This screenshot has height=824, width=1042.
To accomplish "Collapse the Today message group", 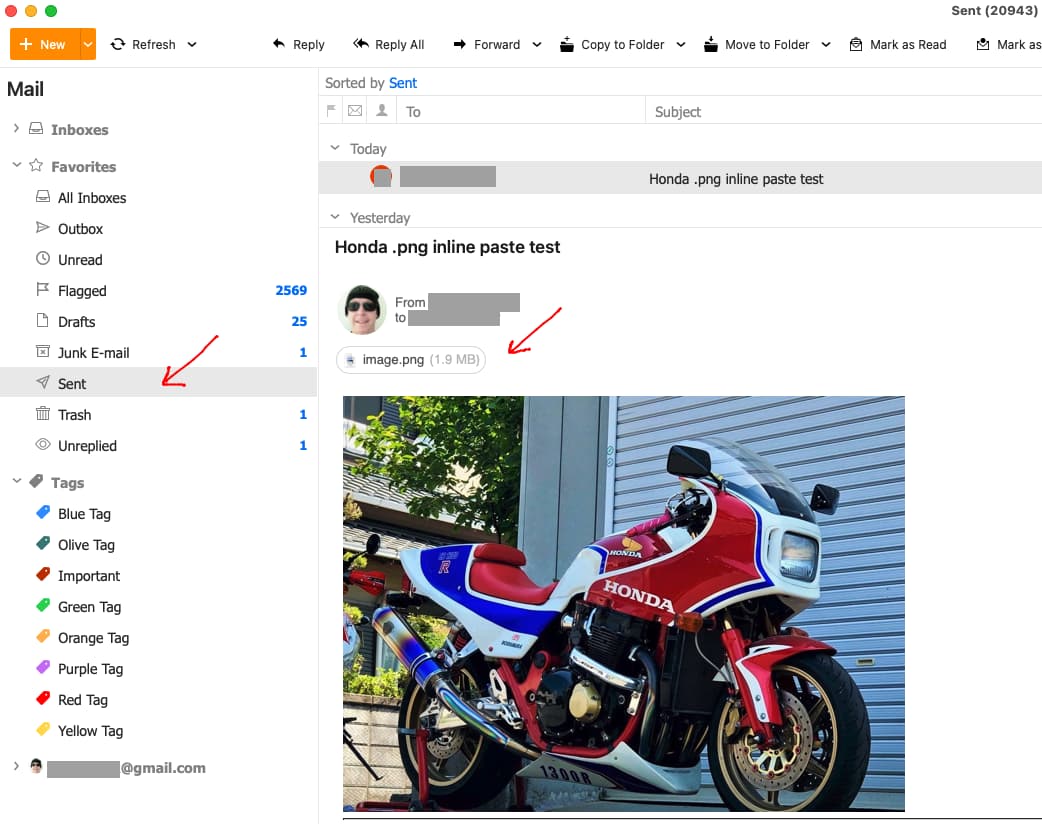I will (x=335, y=148).
